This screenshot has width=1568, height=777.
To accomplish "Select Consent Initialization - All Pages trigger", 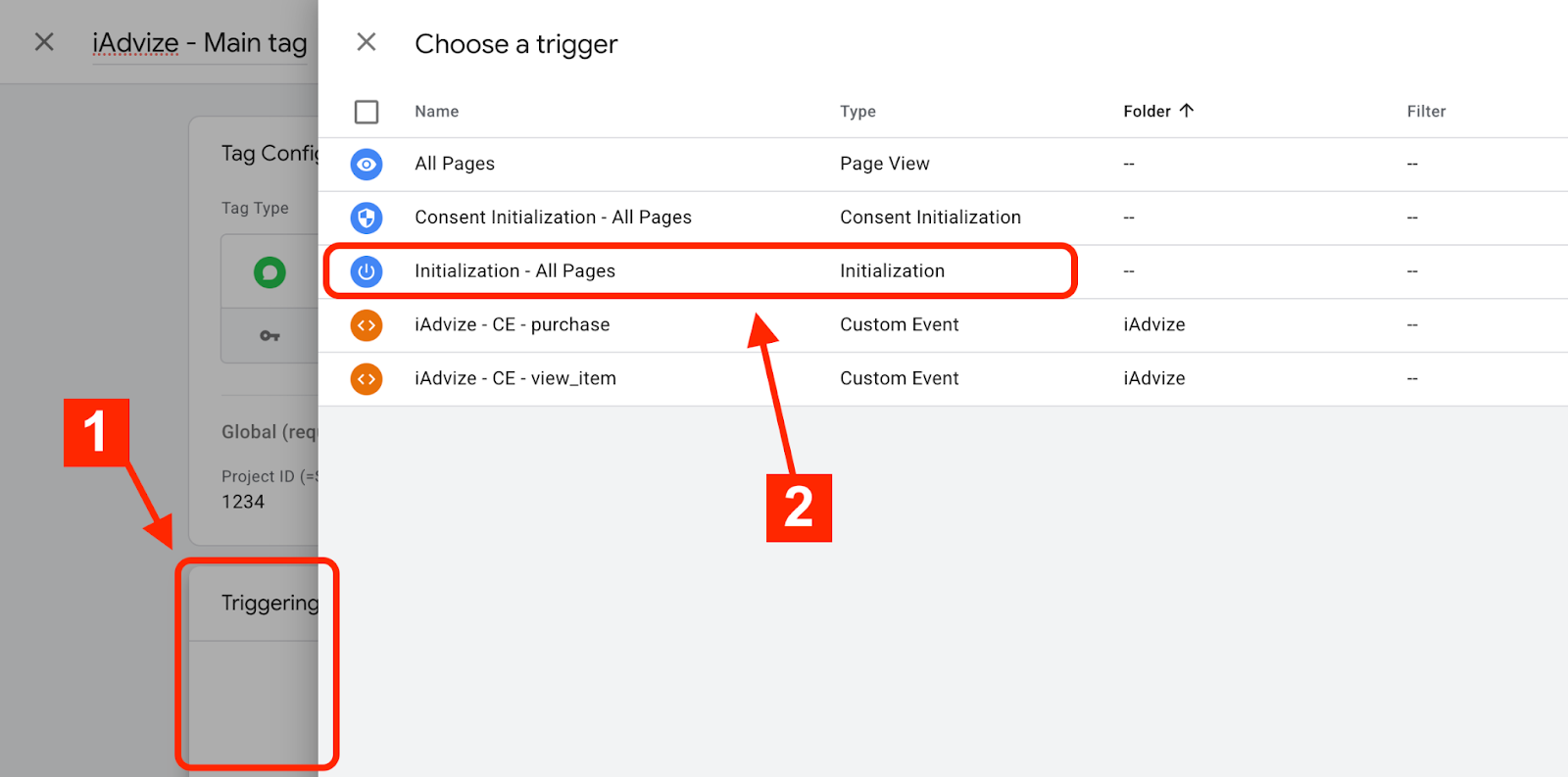I will pyautogui.click(x=553, y=218).
